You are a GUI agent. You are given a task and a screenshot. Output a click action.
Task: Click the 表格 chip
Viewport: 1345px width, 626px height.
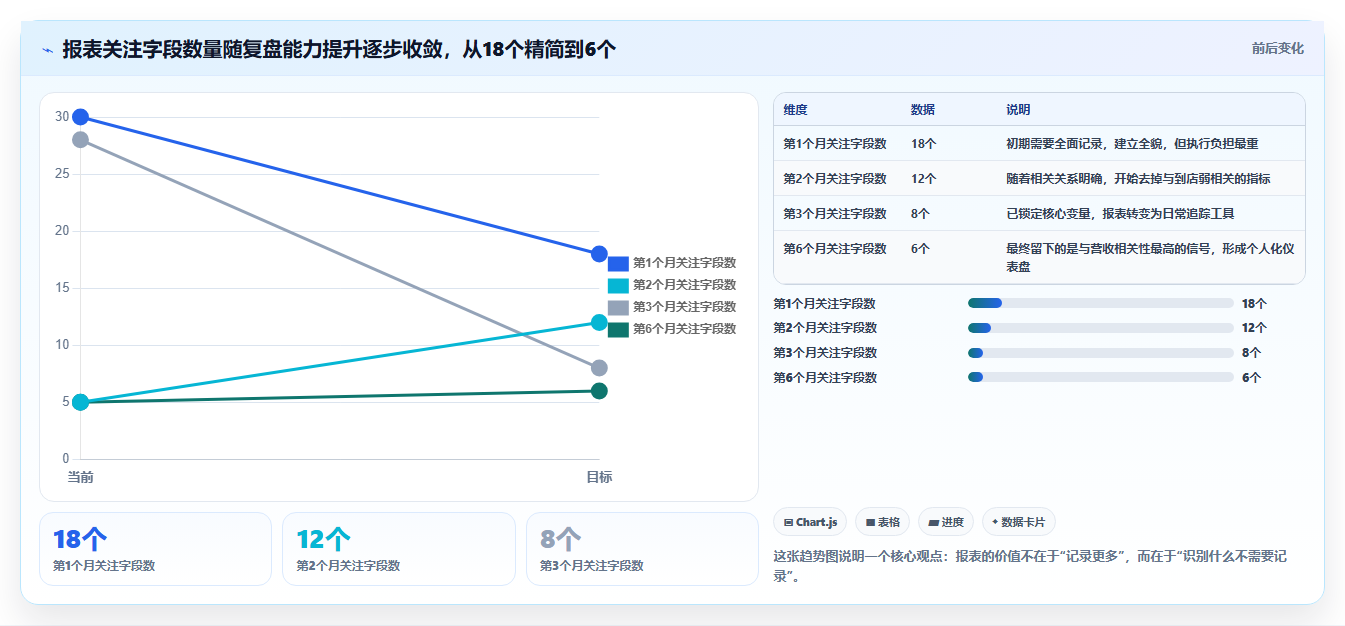pos(883,522)
